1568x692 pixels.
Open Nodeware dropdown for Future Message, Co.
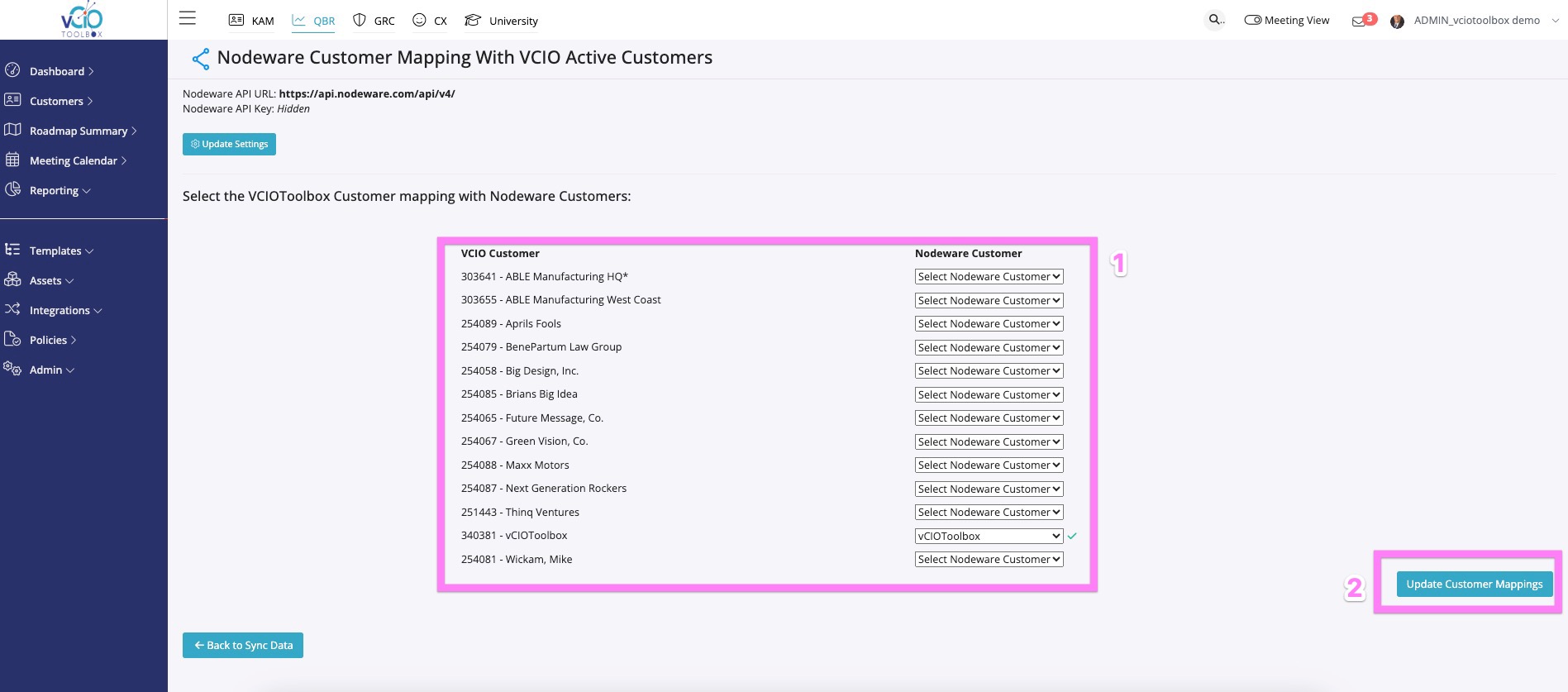(989, 418)
